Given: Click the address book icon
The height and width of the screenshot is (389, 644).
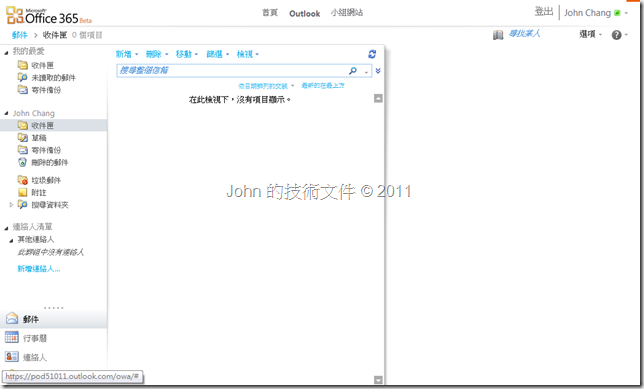Looking at the screenshot, I should pos(498,35).
